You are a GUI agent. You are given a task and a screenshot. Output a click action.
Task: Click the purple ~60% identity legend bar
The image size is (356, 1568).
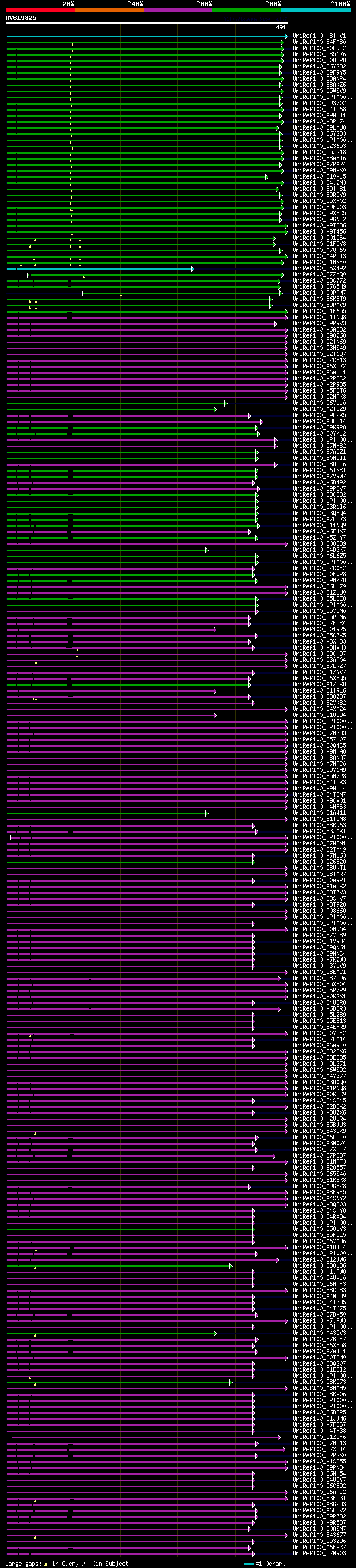[x=179, y=10]
